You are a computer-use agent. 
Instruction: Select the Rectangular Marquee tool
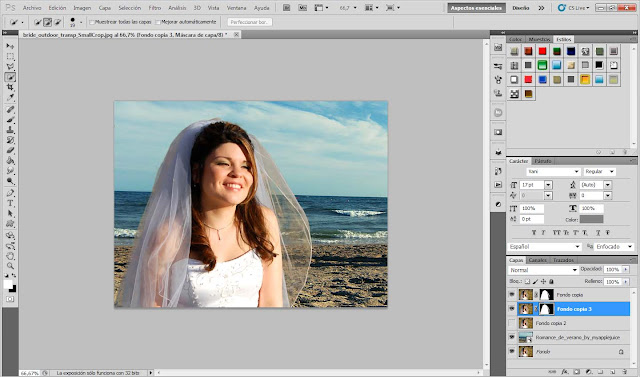10,56
